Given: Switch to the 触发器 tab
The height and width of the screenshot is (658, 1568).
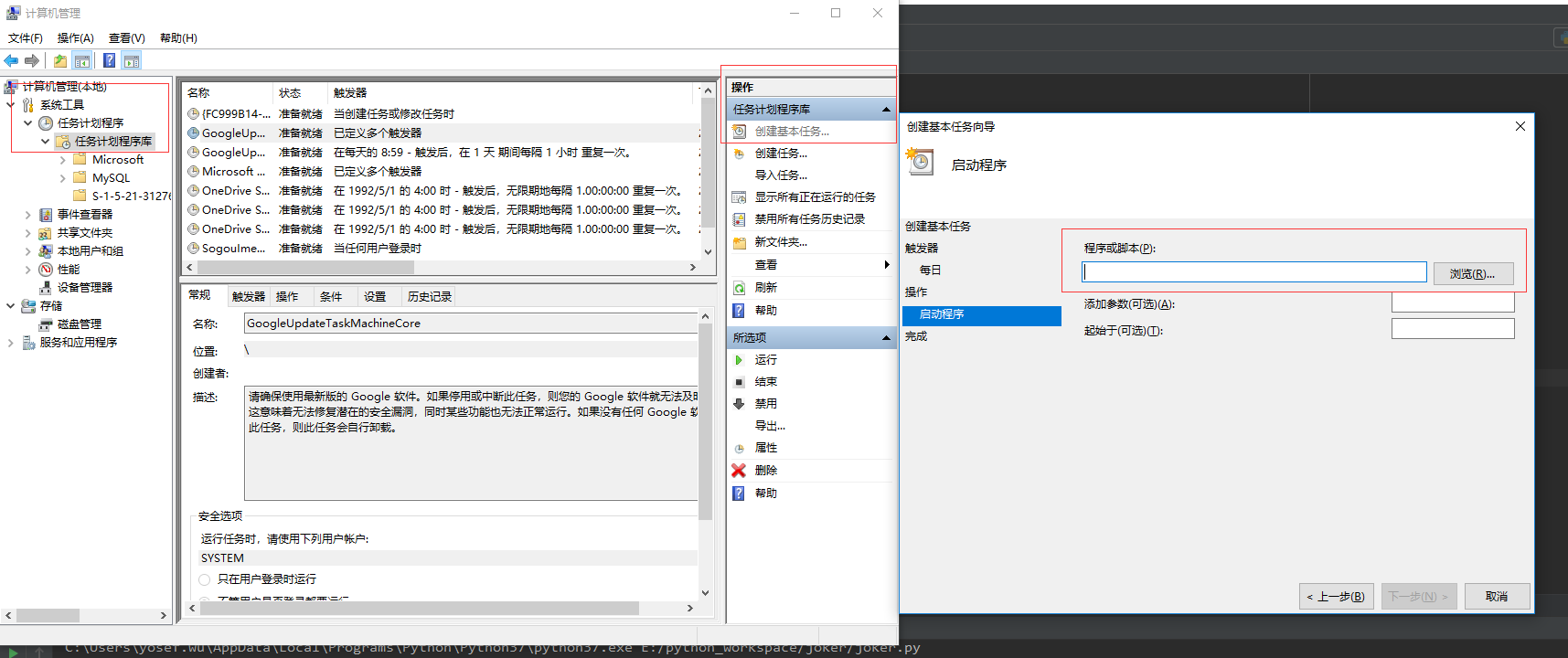Looking at the screenshot, I should click(248, 297).
